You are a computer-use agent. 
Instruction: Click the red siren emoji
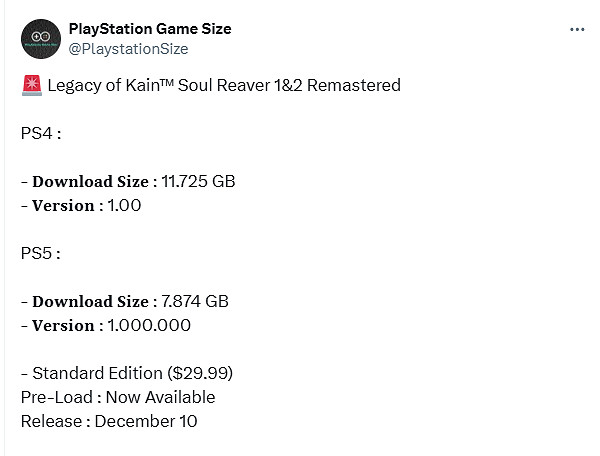30,85
